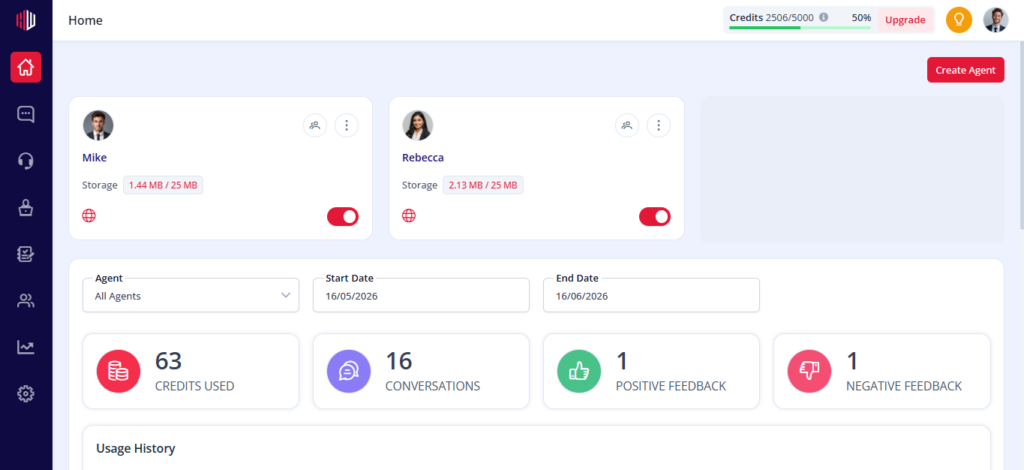Click the Upgrade button

[x=905, y=20]
